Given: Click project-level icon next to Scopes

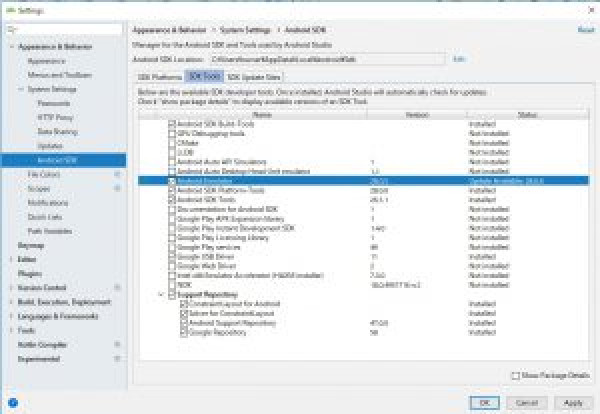Looking at the screenshot, I should click(117, 188).
